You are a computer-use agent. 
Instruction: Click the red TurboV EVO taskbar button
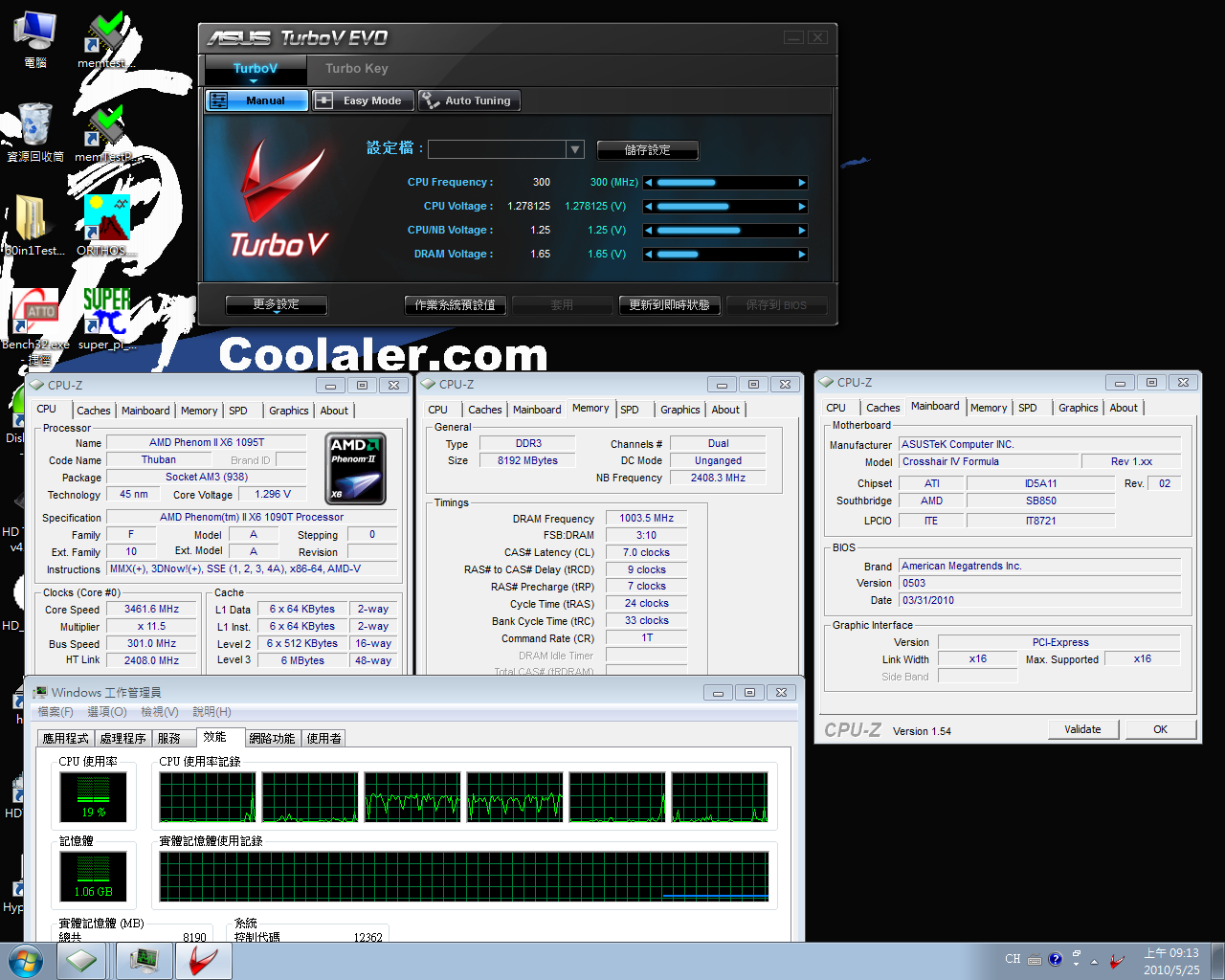(x=203, y=960)
